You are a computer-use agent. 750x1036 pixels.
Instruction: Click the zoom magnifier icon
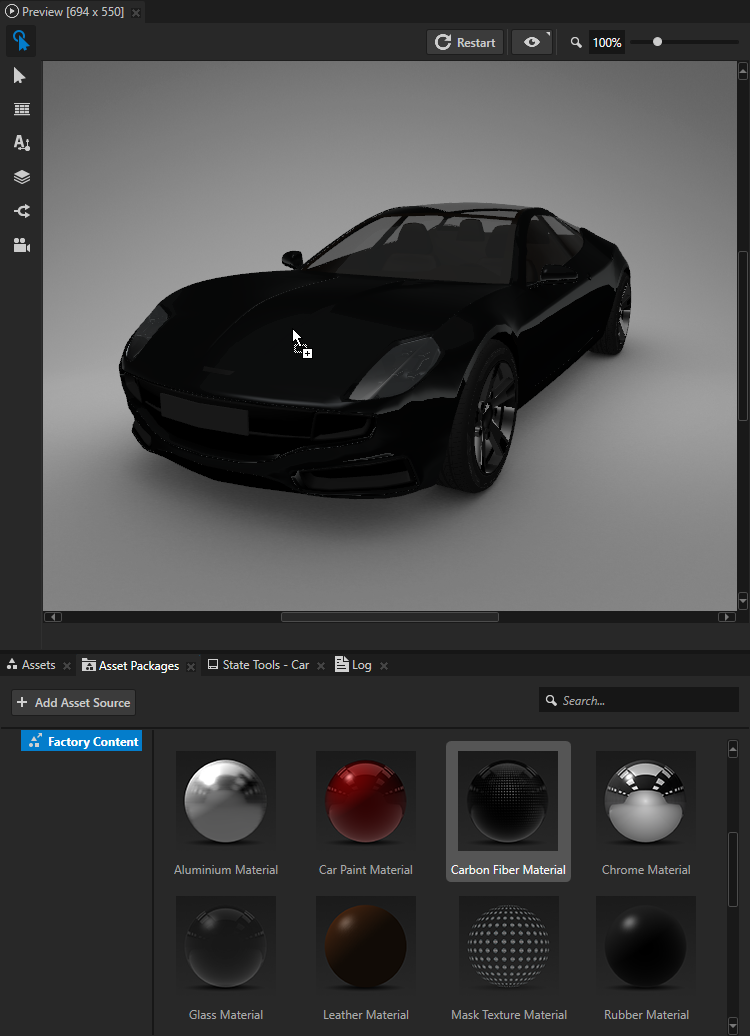[576, 42]
